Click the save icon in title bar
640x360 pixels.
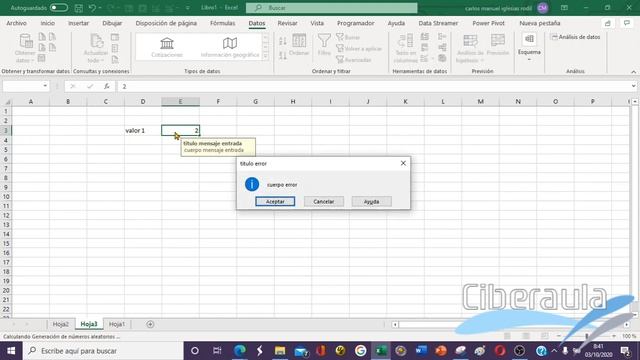coord(79,8)
